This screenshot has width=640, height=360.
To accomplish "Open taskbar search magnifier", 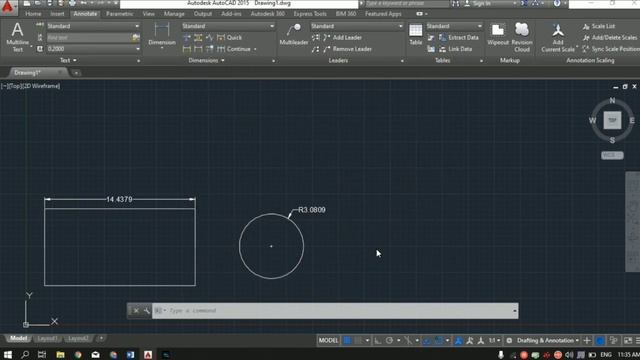I will (25, 355).
